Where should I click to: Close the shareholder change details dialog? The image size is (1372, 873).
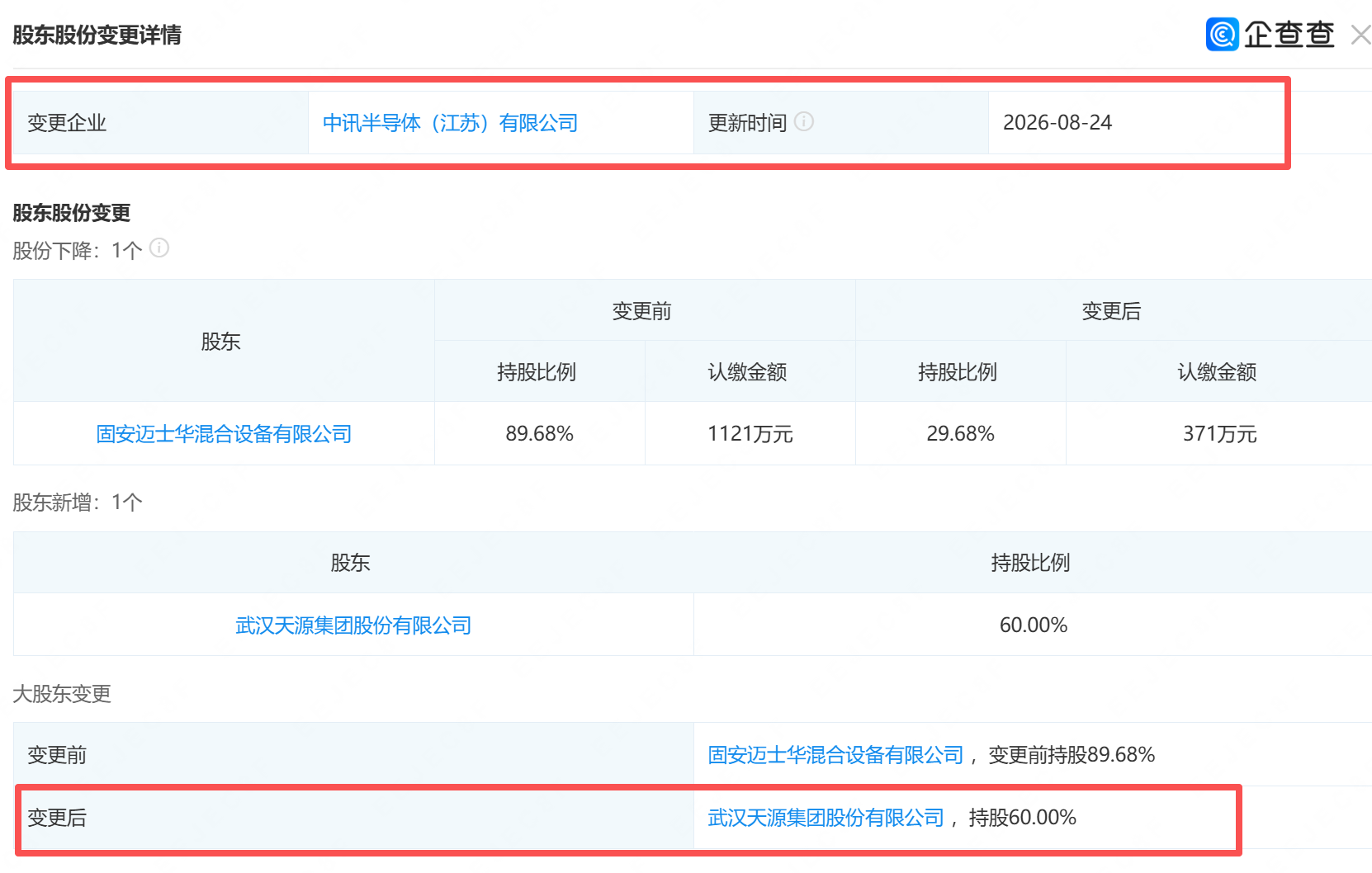click(x=1360, y=35)
